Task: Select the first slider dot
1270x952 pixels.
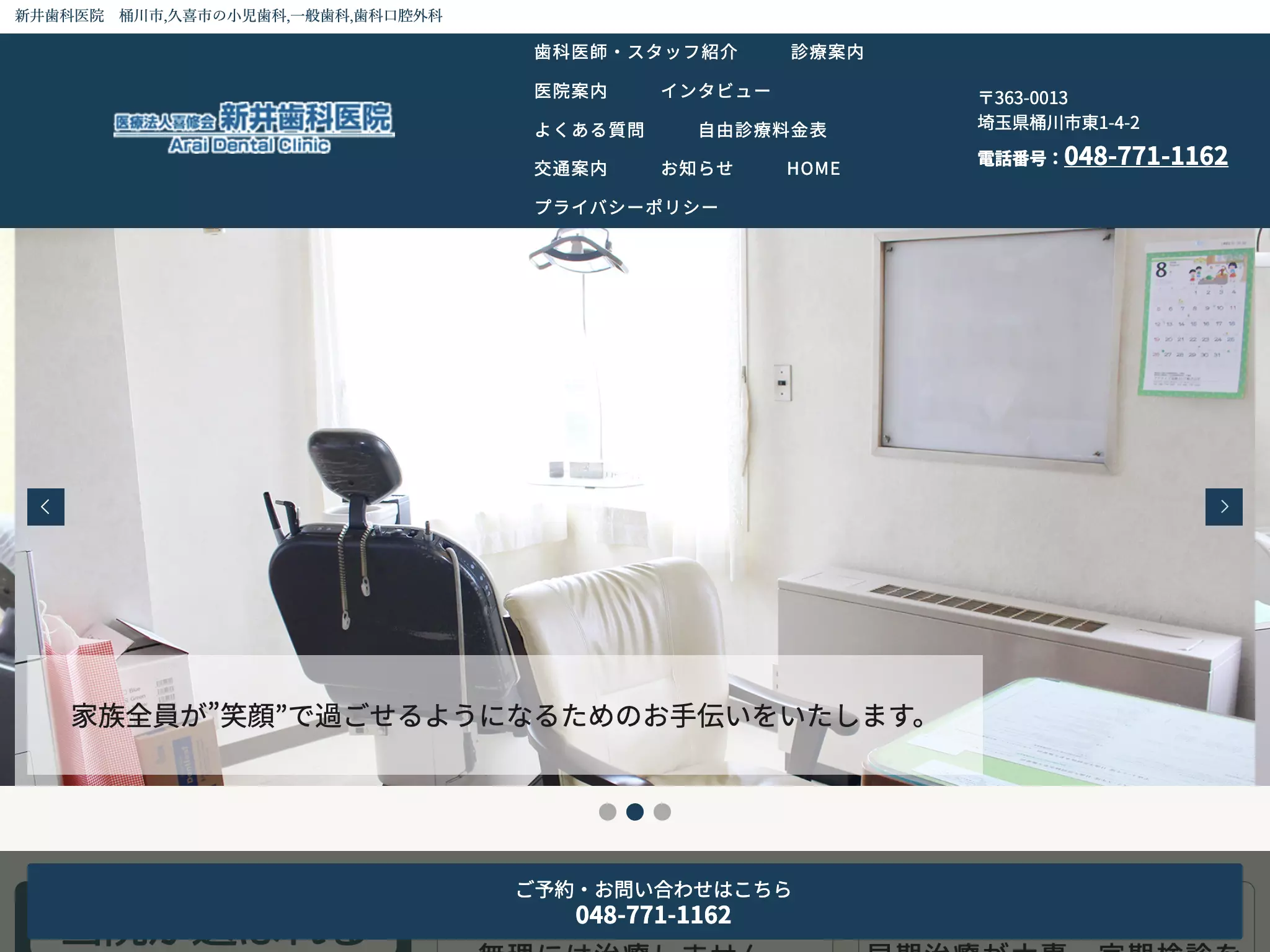Action: (608, 812)
